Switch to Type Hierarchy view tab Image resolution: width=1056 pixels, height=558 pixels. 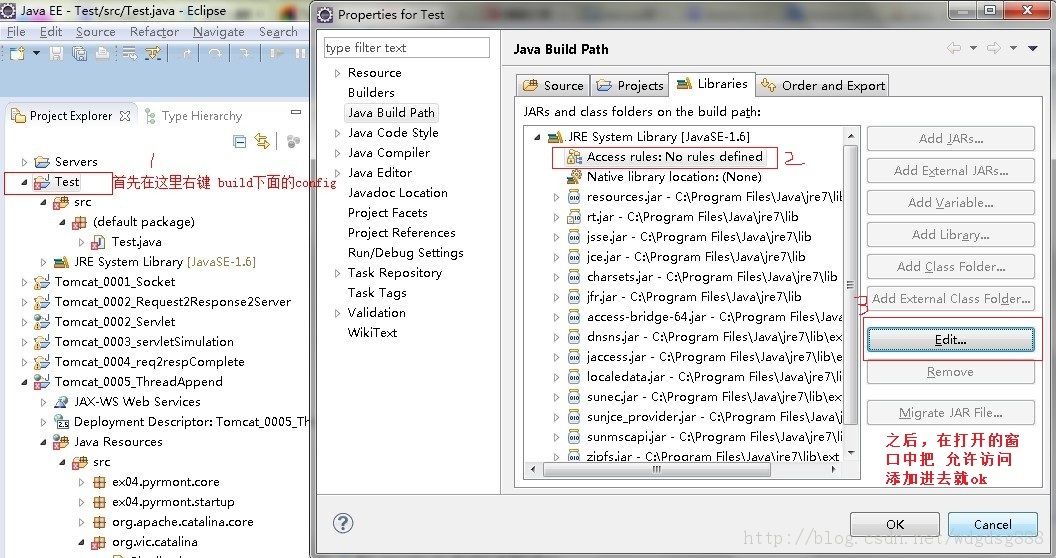(194, 116)
